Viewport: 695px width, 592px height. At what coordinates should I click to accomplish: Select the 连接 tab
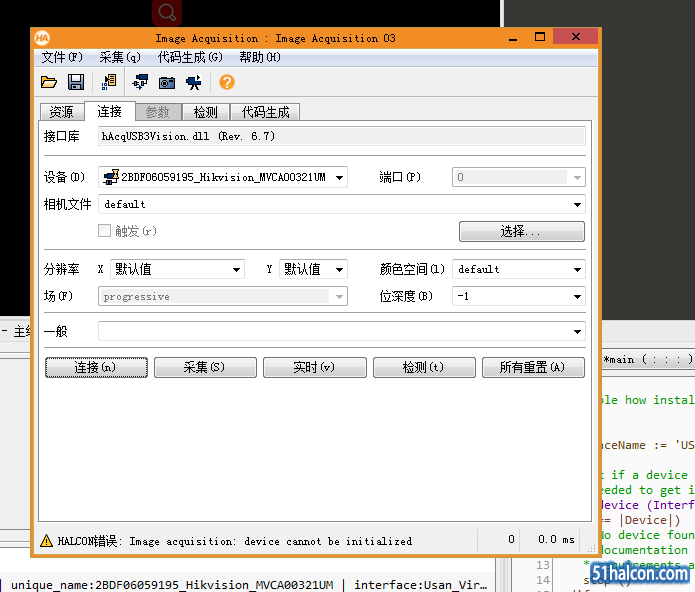pos(109,111)
